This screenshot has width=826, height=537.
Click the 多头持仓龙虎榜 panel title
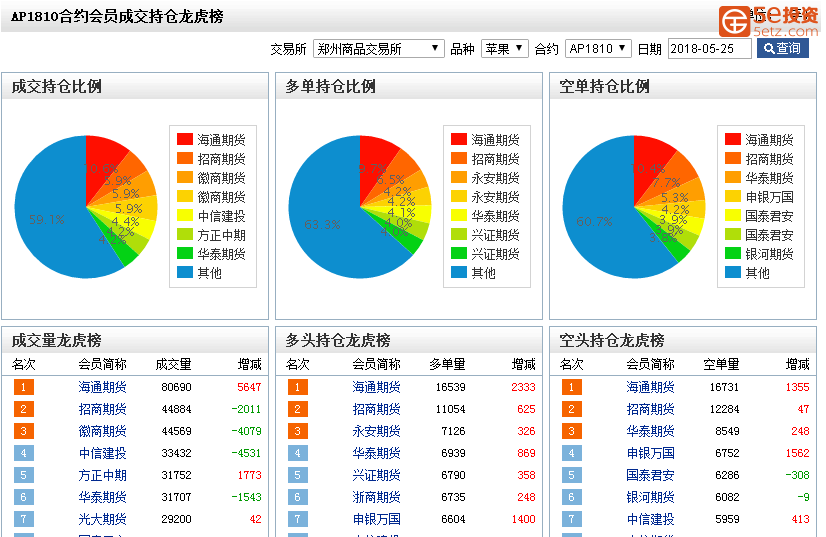pos(338,340)
